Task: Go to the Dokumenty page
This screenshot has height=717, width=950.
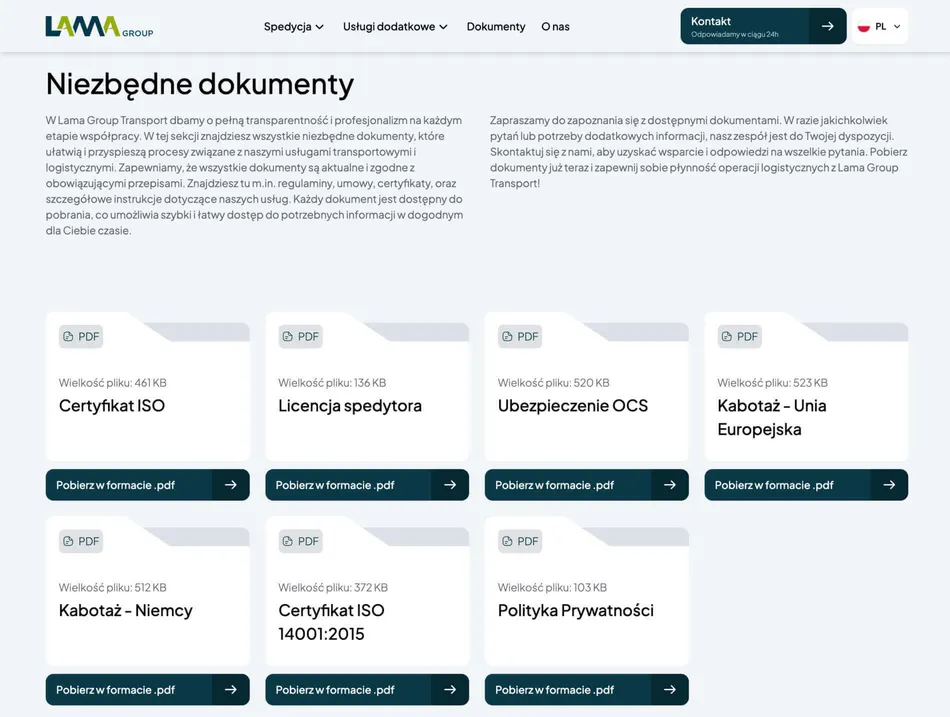Action: (x=496, y=27)
